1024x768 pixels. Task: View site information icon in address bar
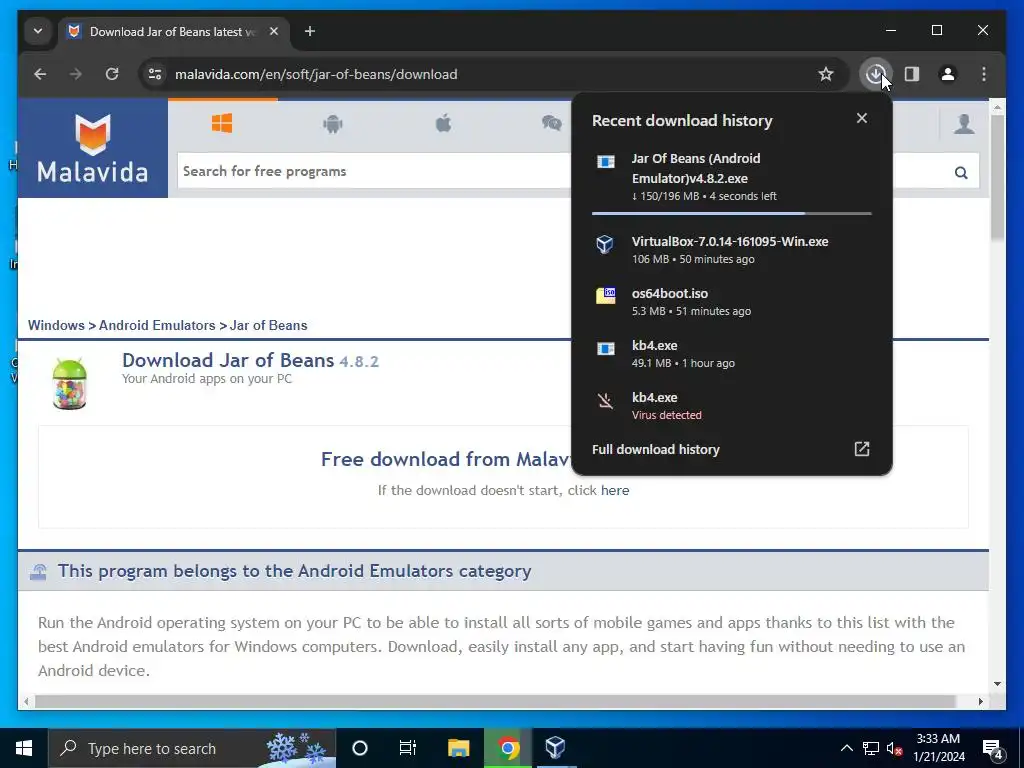(x=155, y=74)
